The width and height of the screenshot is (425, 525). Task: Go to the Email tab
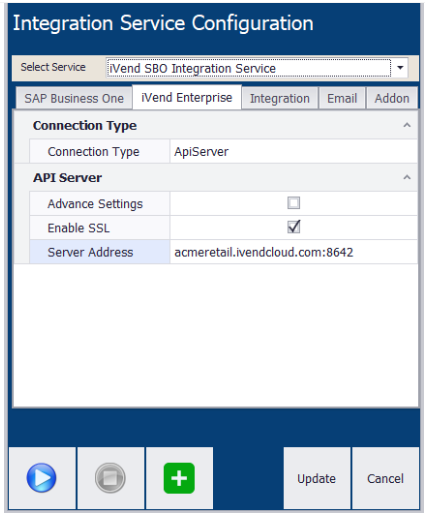[x=342, y=98]
